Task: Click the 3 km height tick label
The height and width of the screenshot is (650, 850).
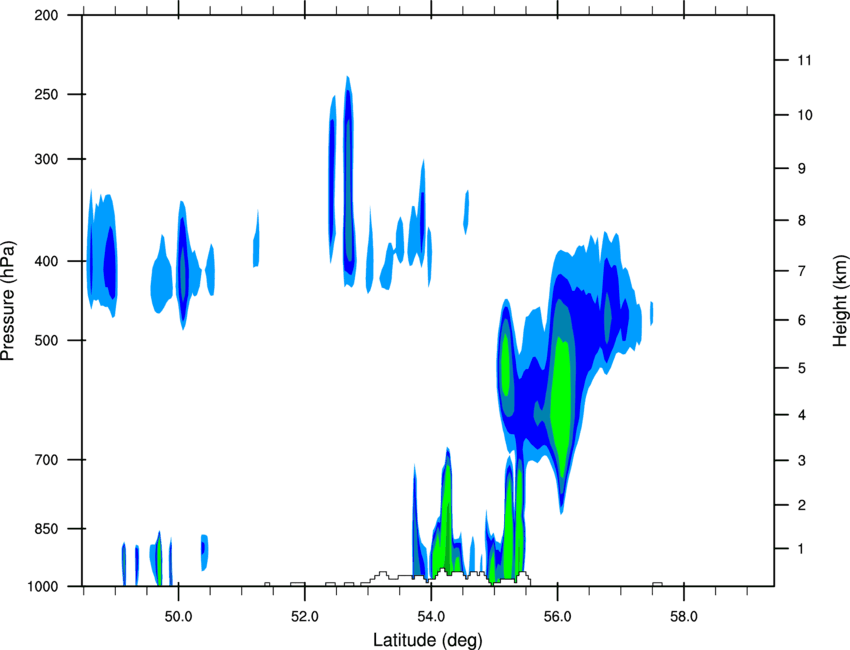Action: tap(802, 461)
